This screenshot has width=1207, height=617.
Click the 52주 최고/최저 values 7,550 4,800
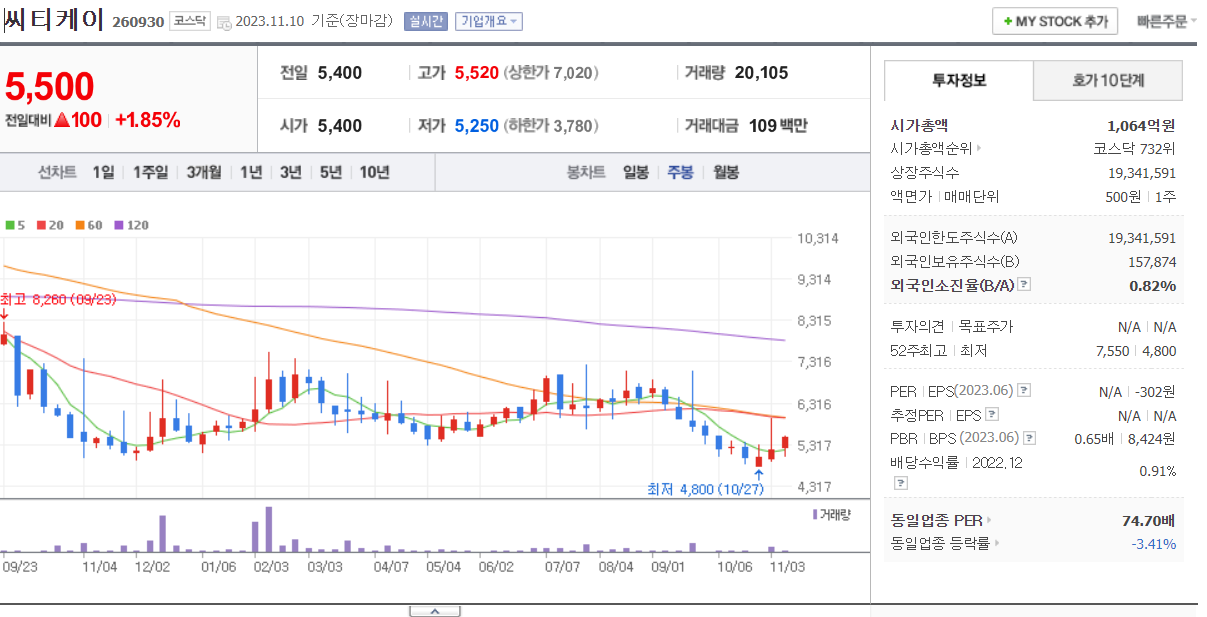1136,351
